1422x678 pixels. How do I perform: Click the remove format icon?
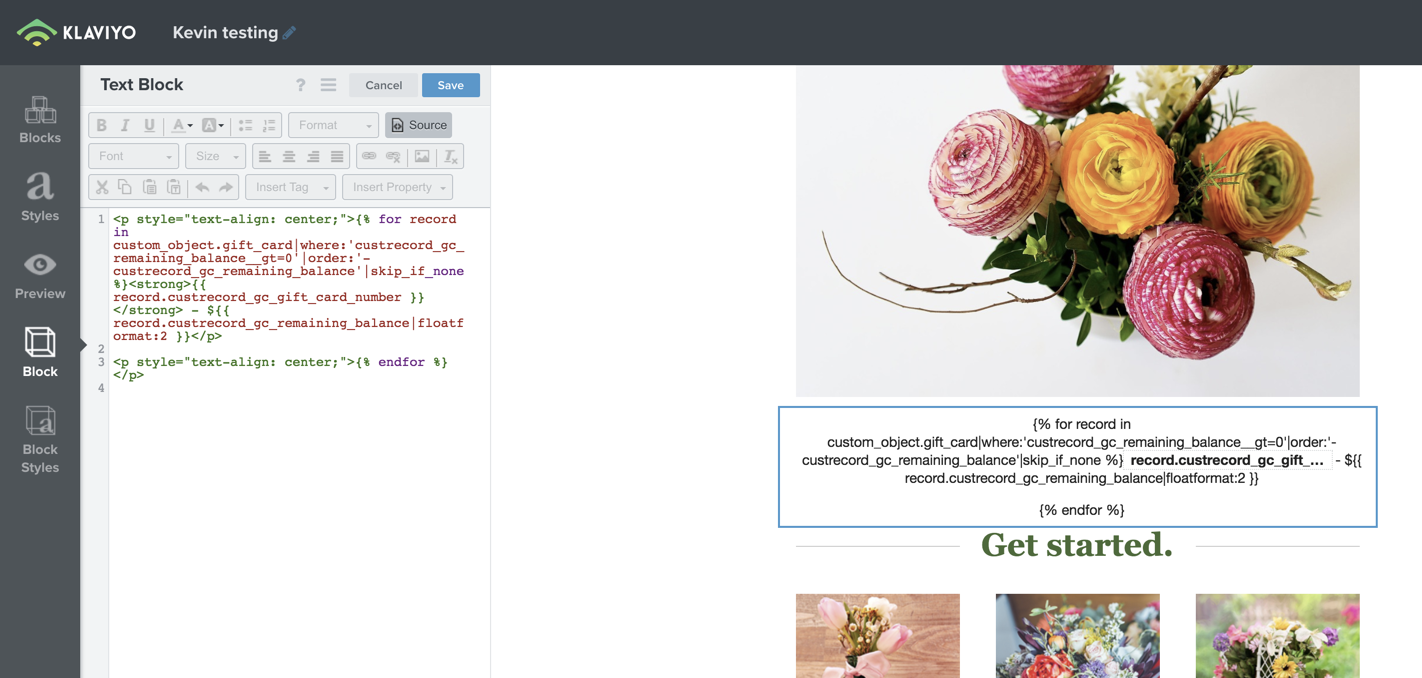coord(451,156)
